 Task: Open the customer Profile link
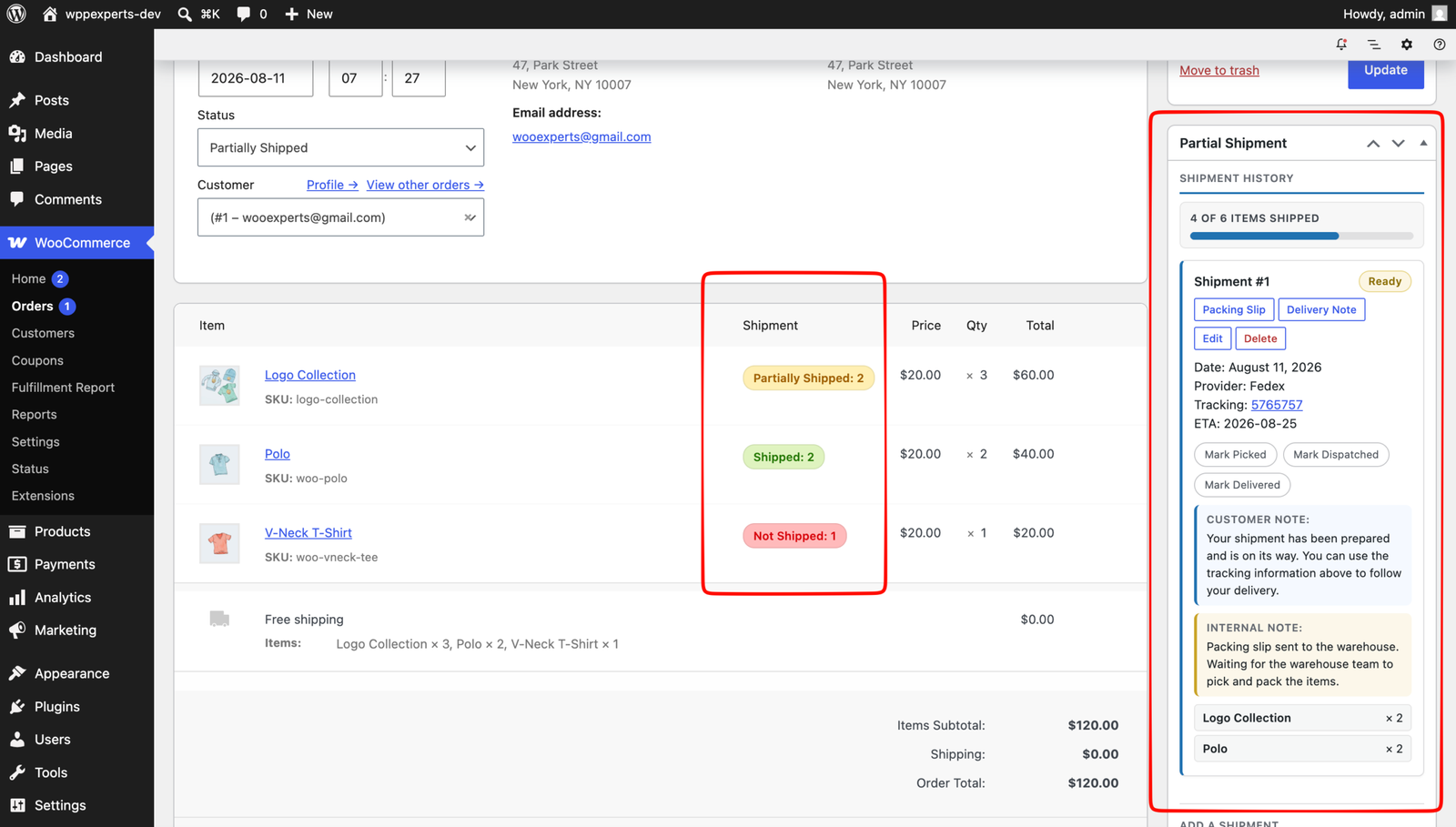[332, 185]
